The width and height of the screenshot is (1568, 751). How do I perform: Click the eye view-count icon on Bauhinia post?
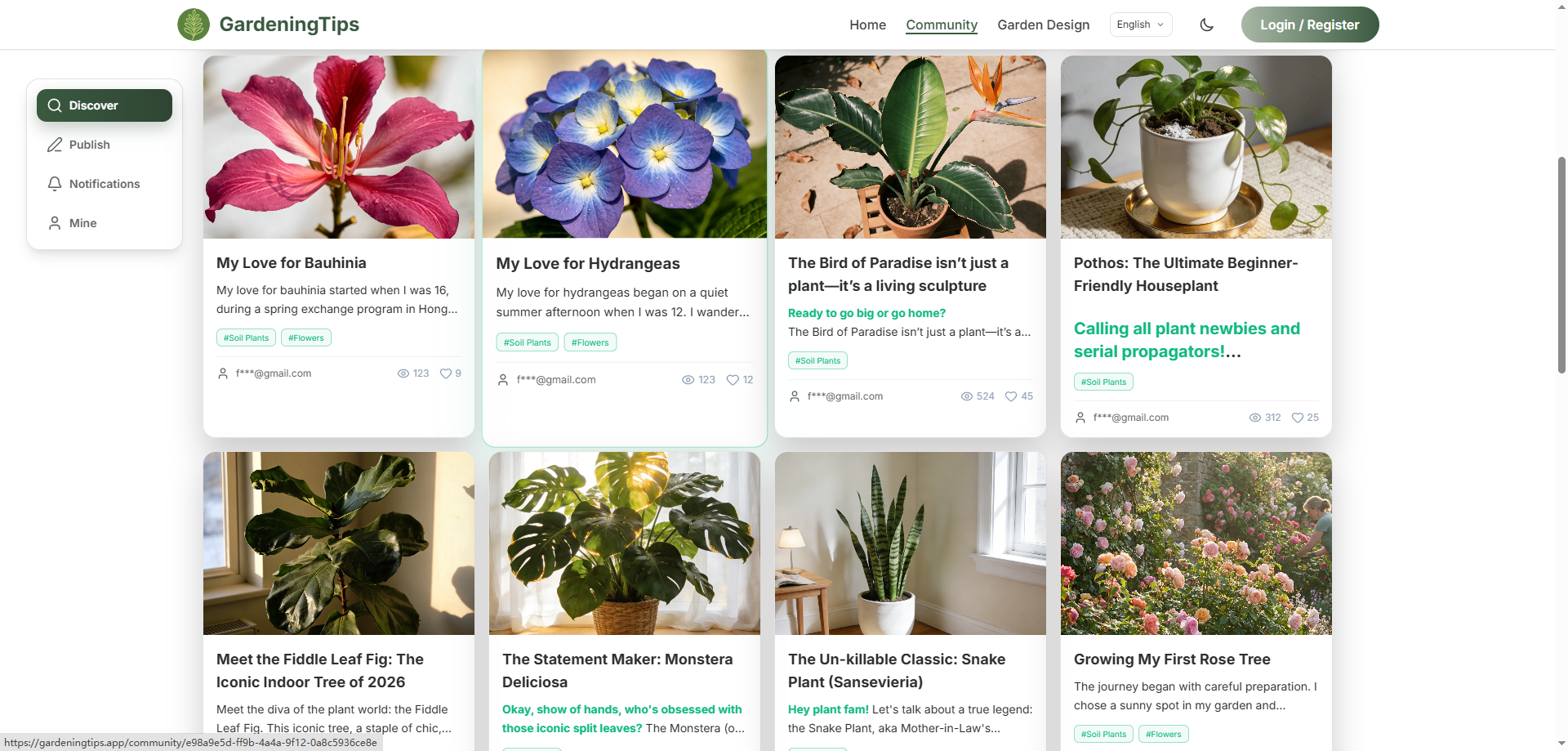403,373
